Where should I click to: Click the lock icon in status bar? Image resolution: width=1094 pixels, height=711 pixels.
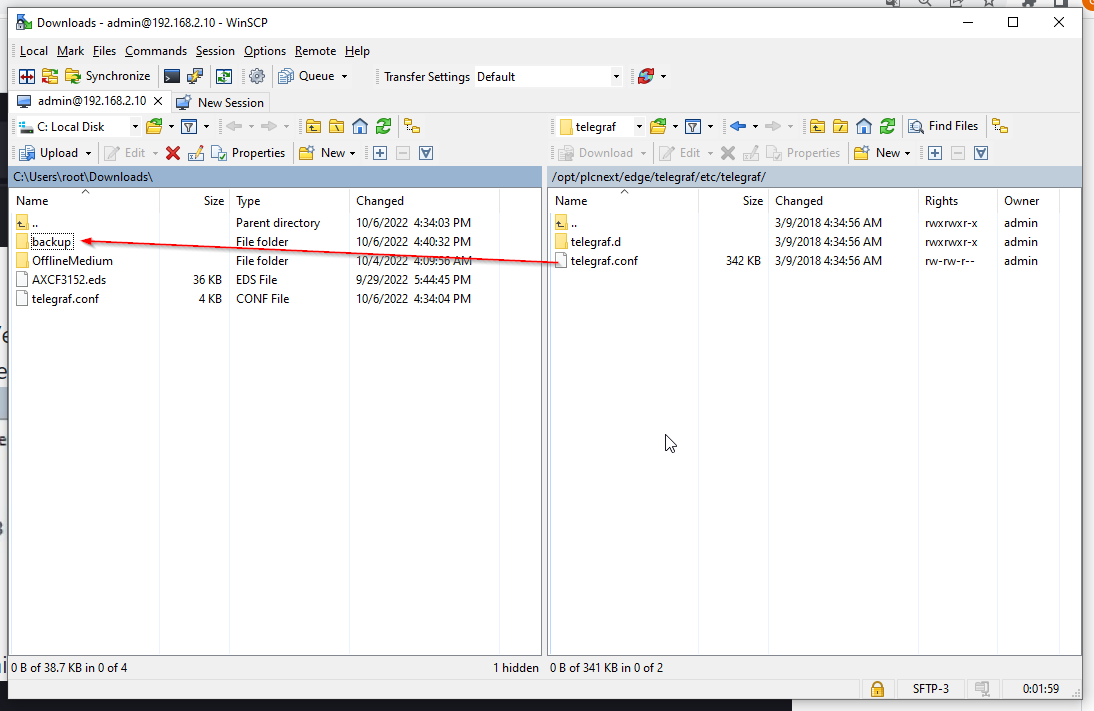[x=877, y=689]
